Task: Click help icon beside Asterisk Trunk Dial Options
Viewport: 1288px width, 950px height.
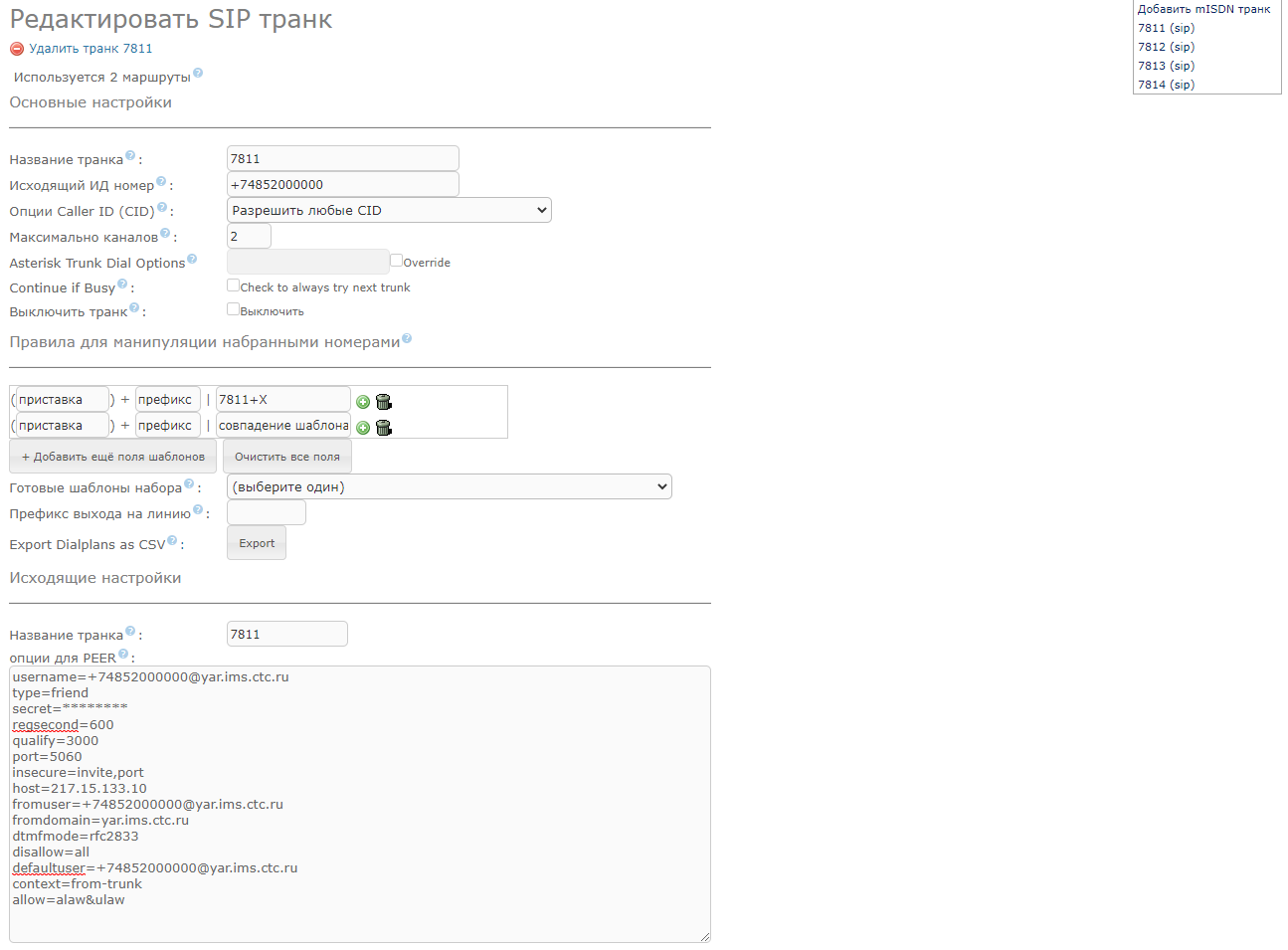Action: (x=192, y=259)
